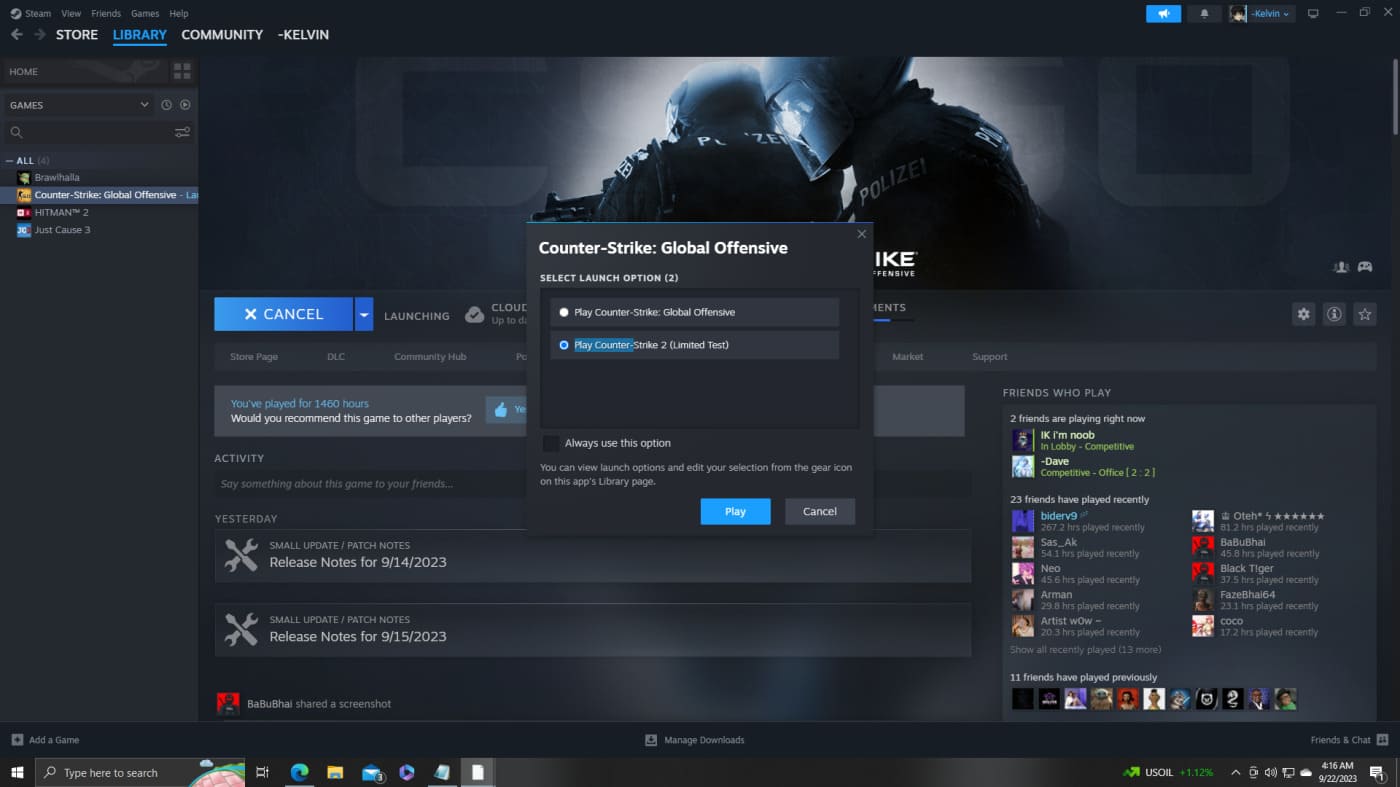Open Release Notes for 9/14/2023
1400x787 pixels.
[x=592, y=556]
